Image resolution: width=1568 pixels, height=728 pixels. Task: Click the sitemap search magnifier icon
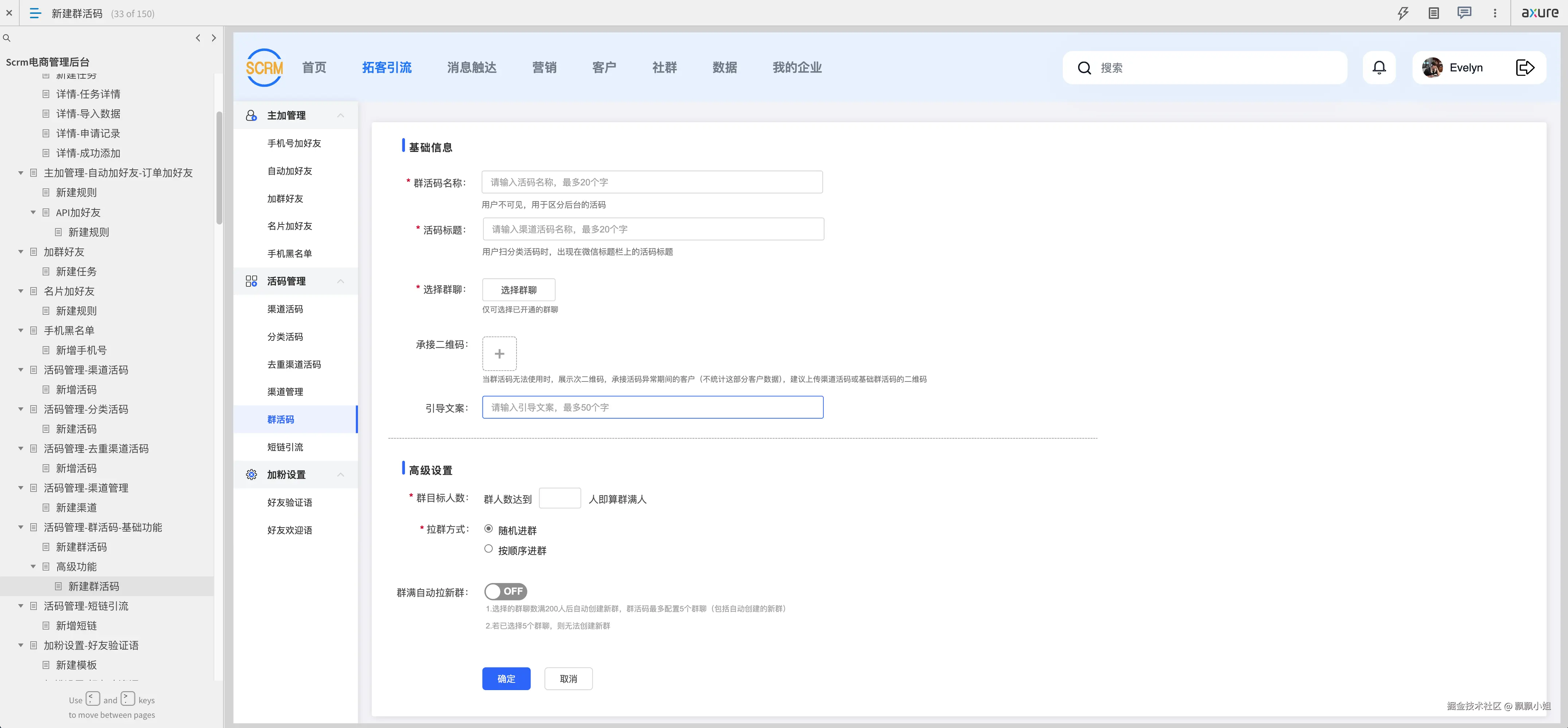point(7,38)
